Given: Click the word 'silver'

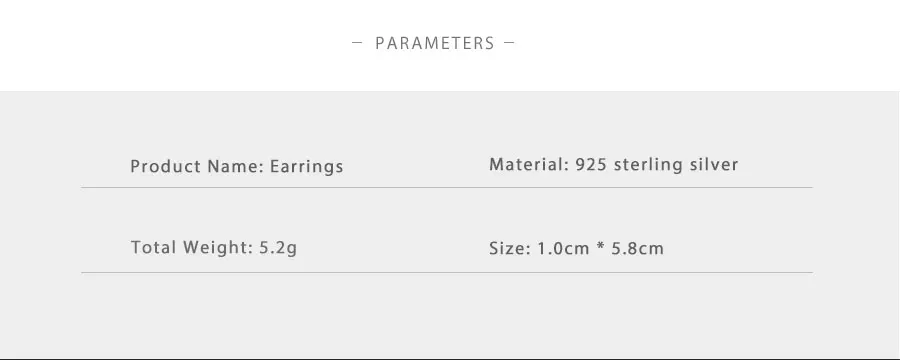Looking at the screenshot, I should coord(713,165).
